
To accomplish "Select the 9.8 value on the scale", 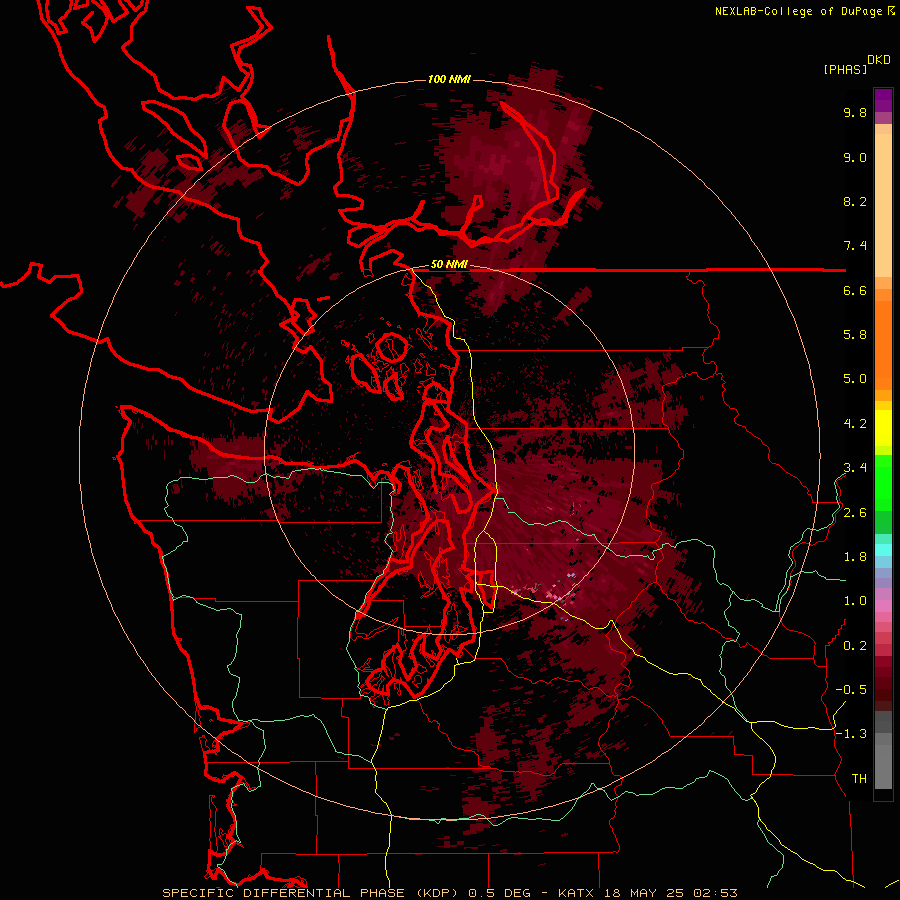I will [x=855, y=112].
